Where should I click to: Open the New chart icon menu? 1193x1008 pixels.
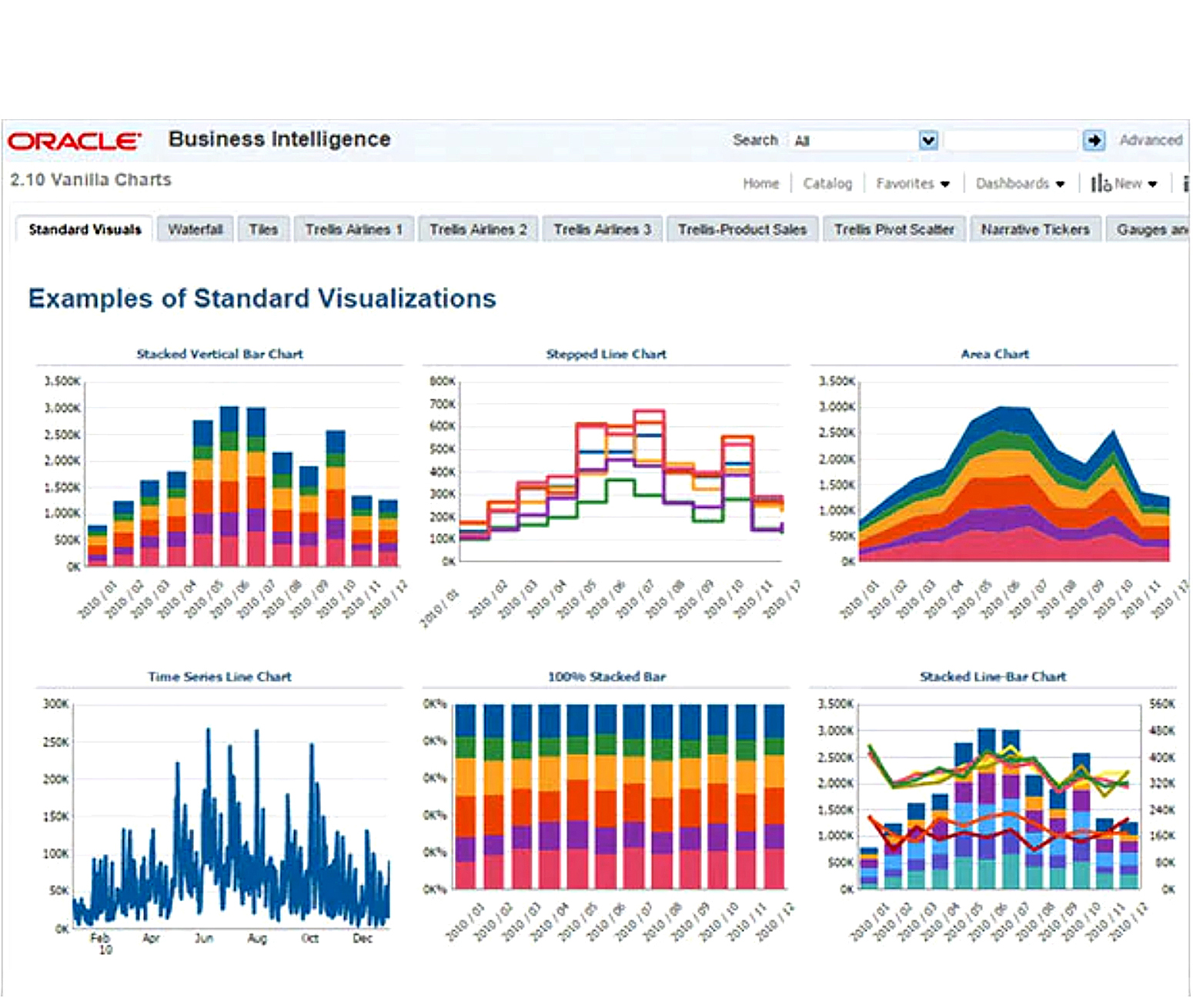click(1124, 183)
